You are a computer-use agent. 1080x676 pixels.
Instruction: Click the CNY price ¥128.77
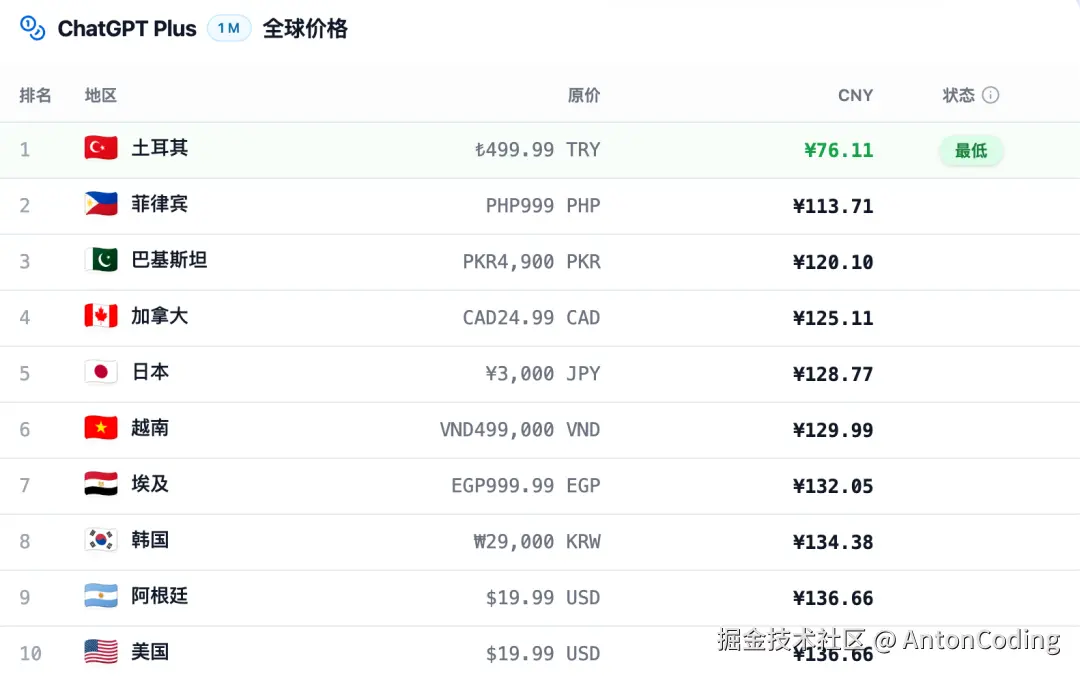click(833, 374)
